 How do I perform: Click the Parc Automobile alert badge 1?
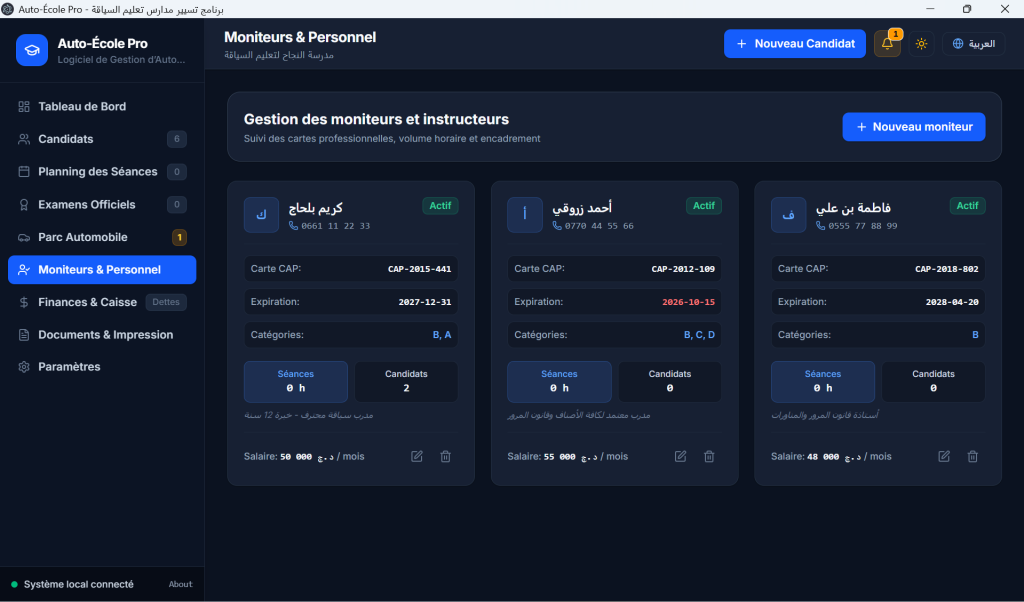click(x=179, y=237)
